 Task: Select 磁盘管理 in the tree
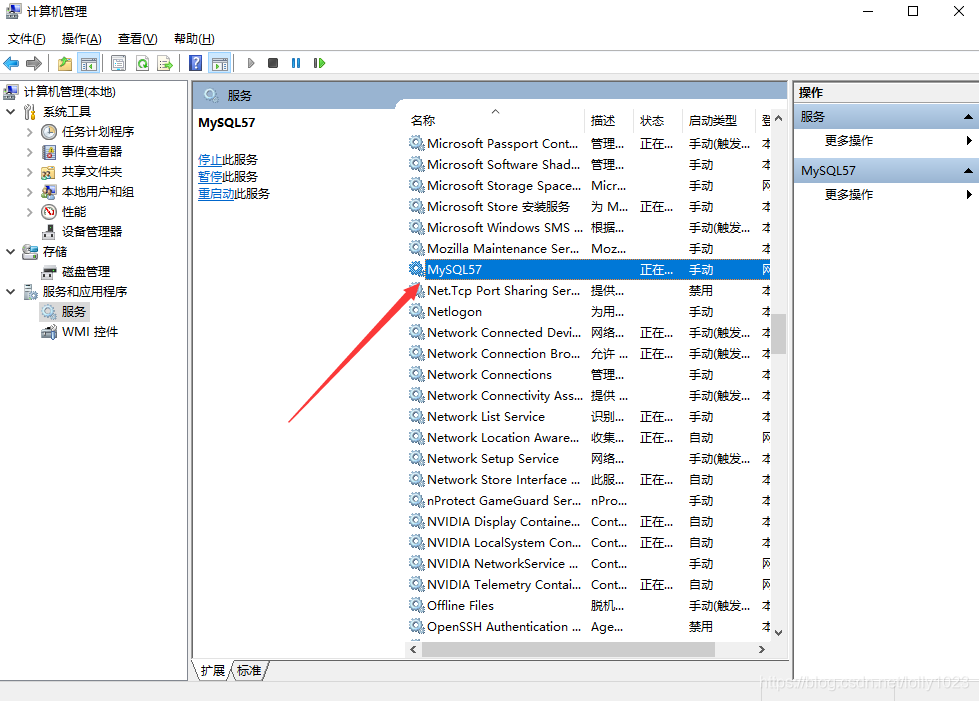coord(86,272)
